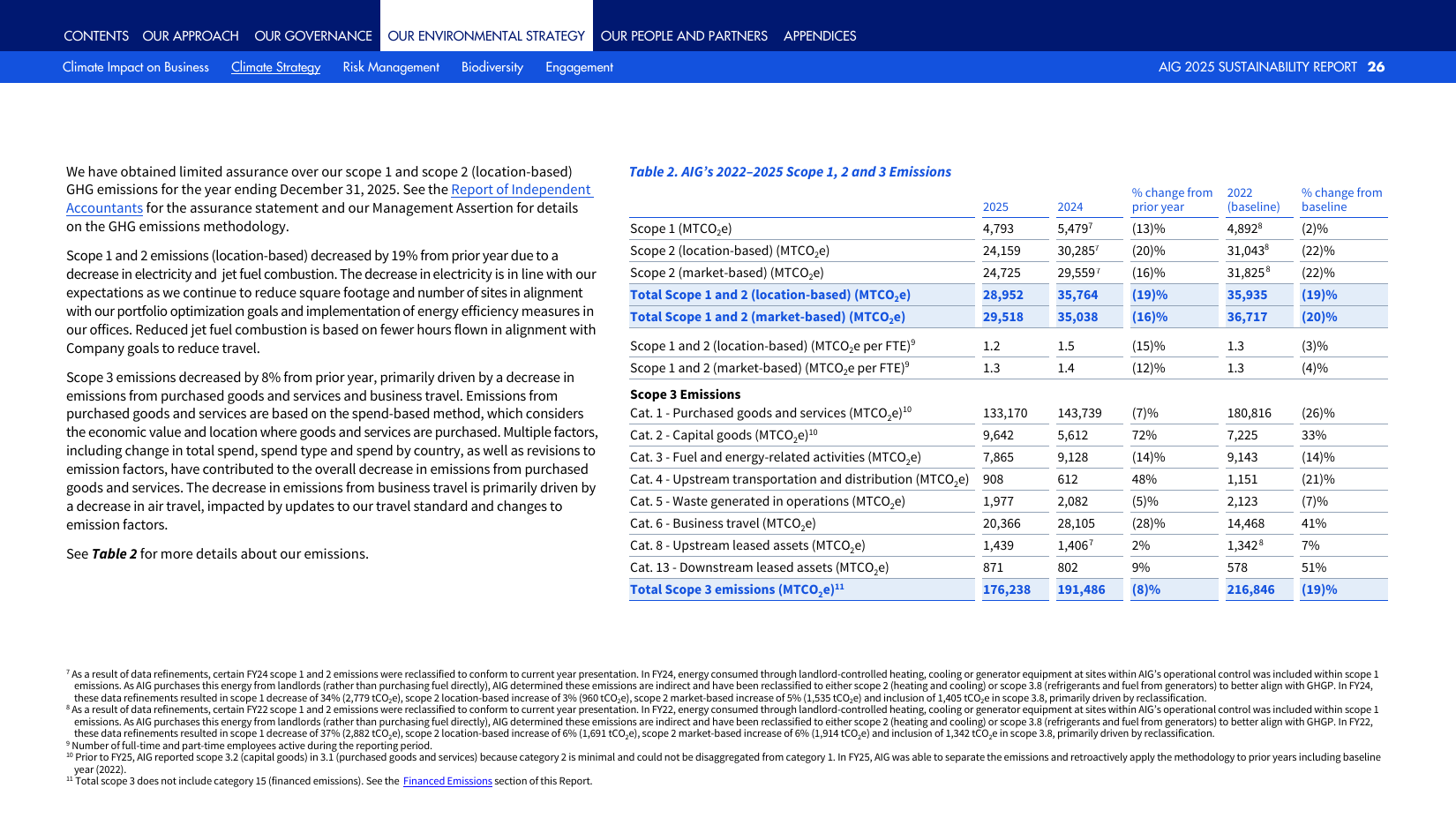Select the 'Scope 1 (MTCO2e)' row label
This screenshot has width=1456, height=818.
681,229
